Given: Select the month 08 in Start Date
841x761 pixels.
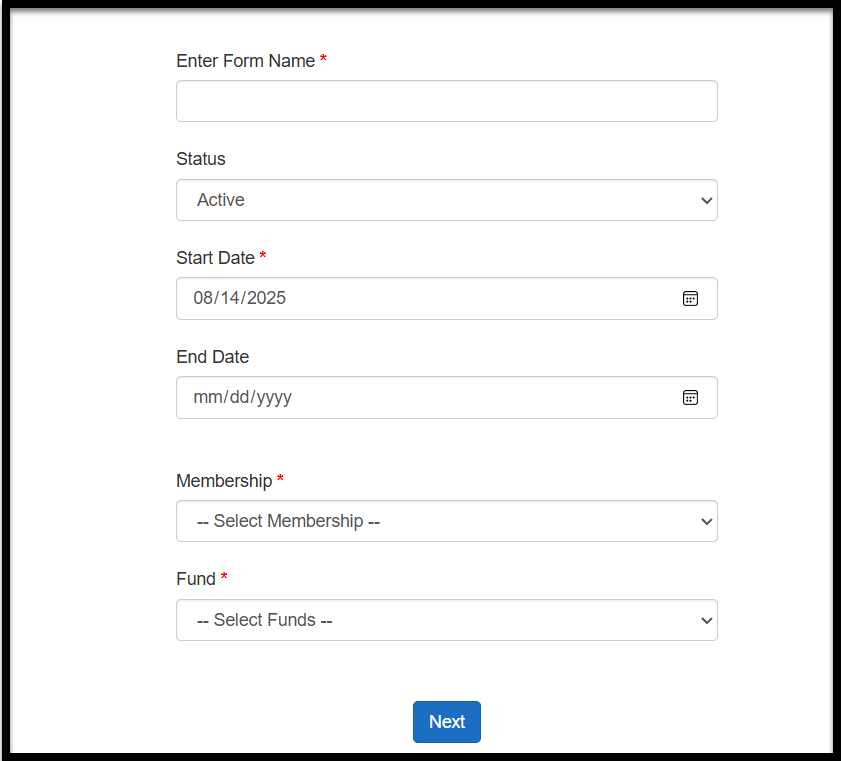Looking at the screenshot, I should pyautogui.click(x=203, y=298).
